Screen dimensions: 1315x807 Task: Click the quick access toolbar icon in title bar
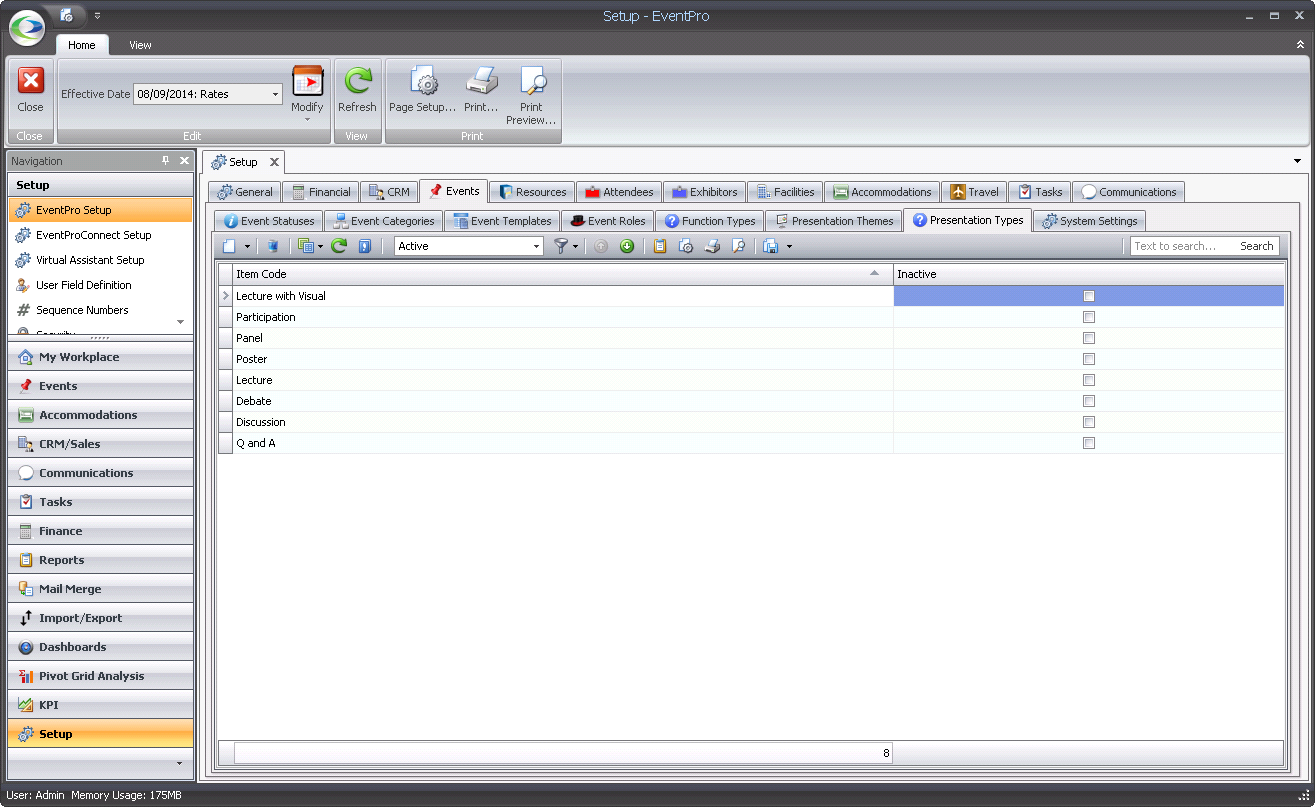pyautogui.click(x=67, y=15)
